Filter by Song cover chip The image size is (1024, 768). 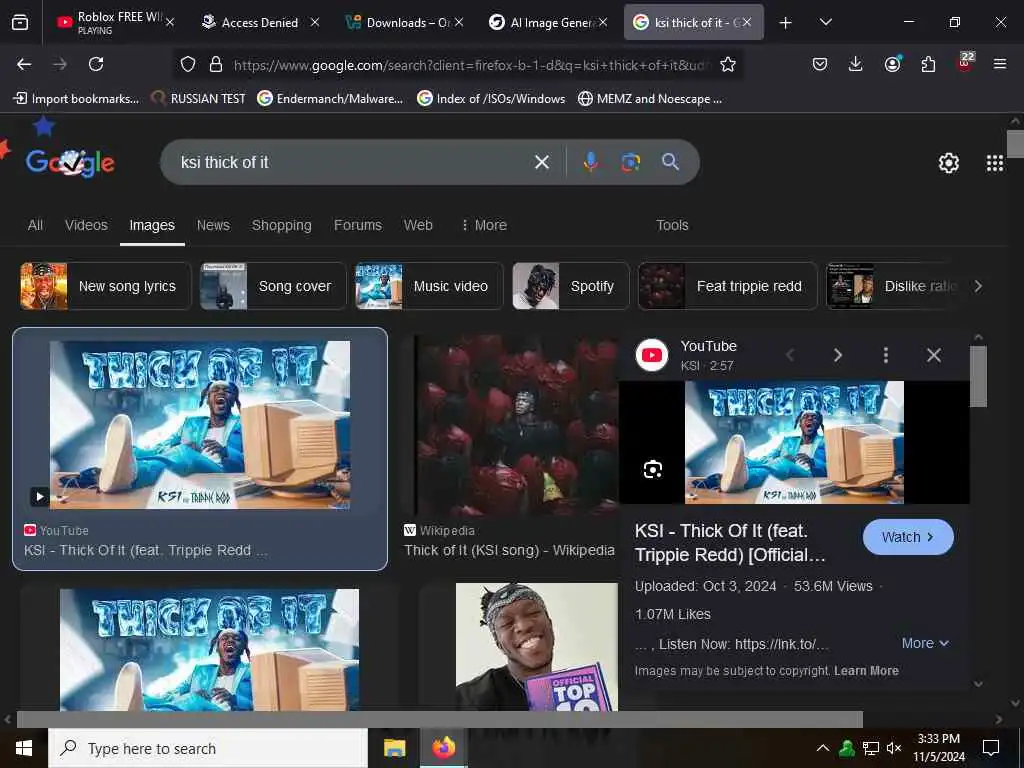273,286
